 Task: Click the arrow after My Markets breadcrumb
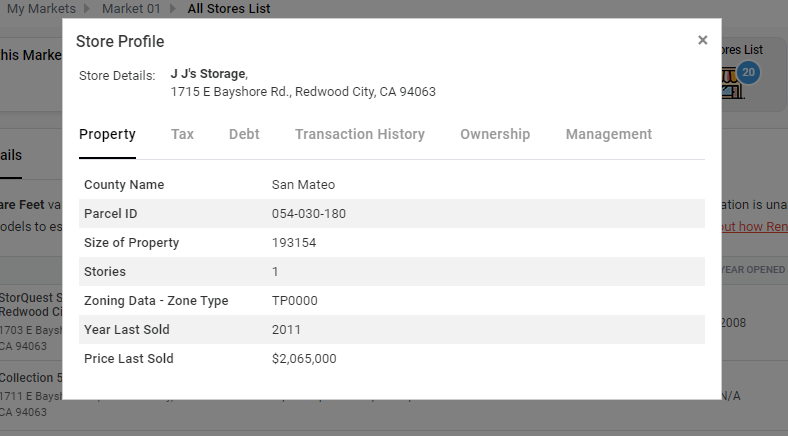click(x=87, y=9)
